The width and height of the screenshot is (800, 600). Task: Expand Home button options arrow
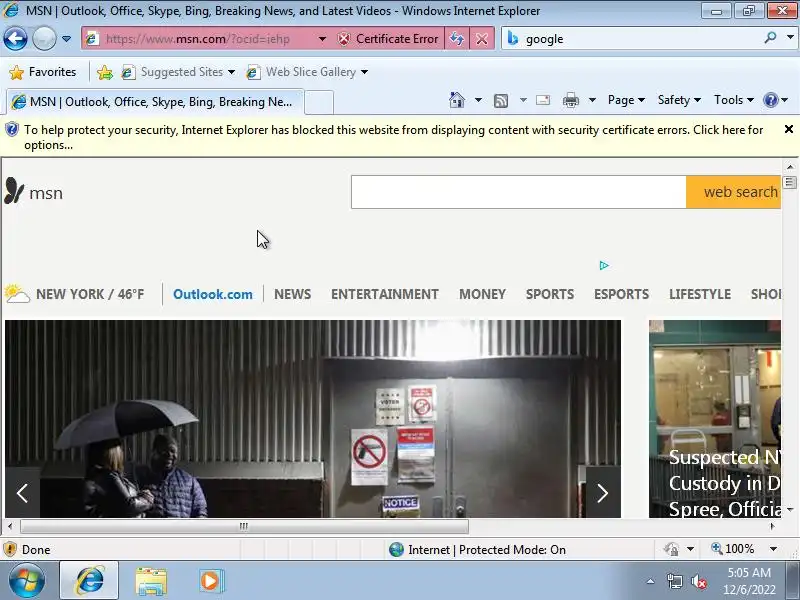(478, 100)
